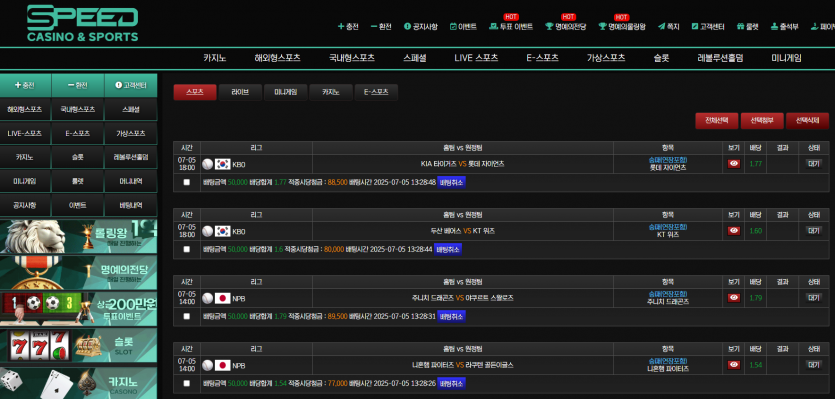This screenshot has height=399, width=835.
Task: Open 쪽지 messages with the paper plane icon
Action: click(x=669, y=26)
